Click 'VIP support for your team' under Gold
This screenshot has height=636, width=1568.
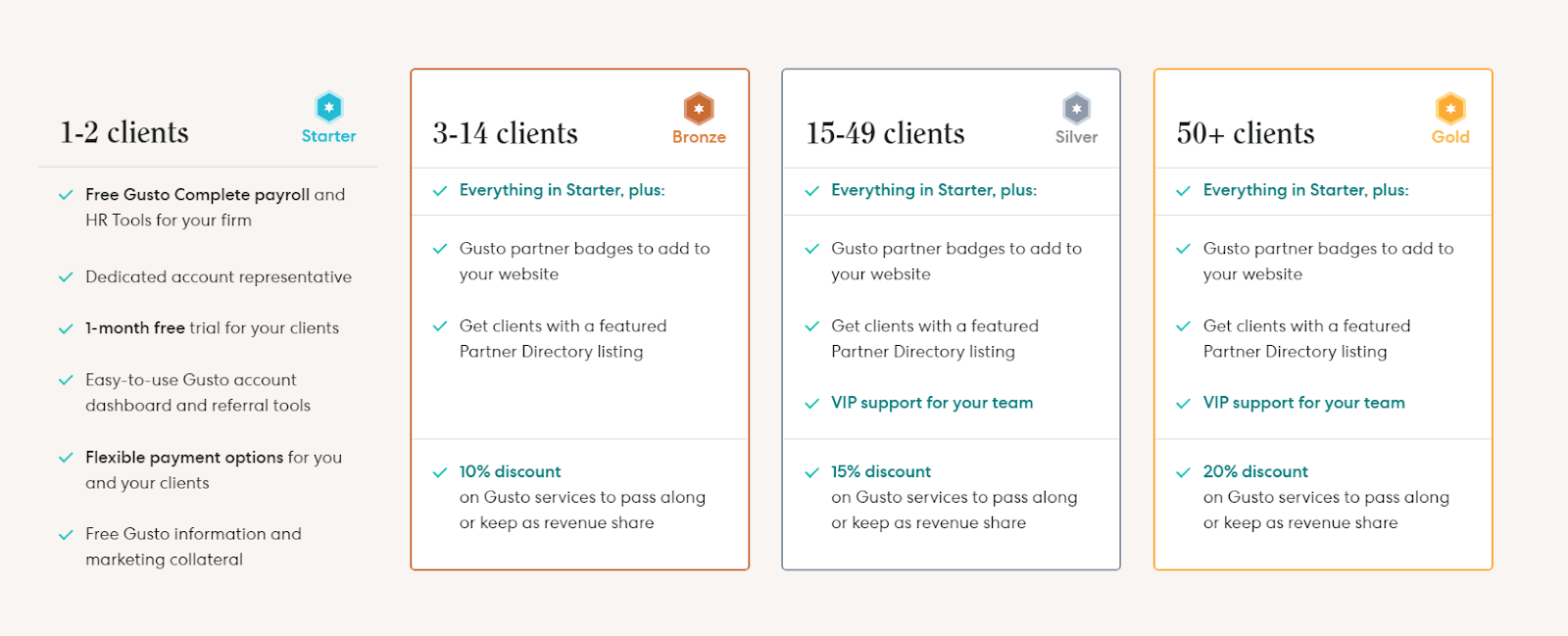pos(1304,403)
